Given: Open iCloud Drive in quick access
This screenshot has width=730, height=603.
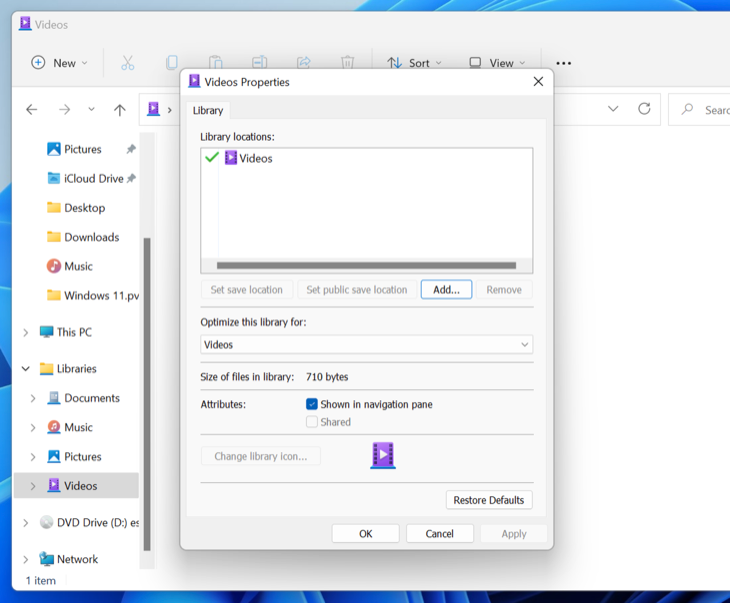Looking at the screenshot, I should (x=86, y=178).
